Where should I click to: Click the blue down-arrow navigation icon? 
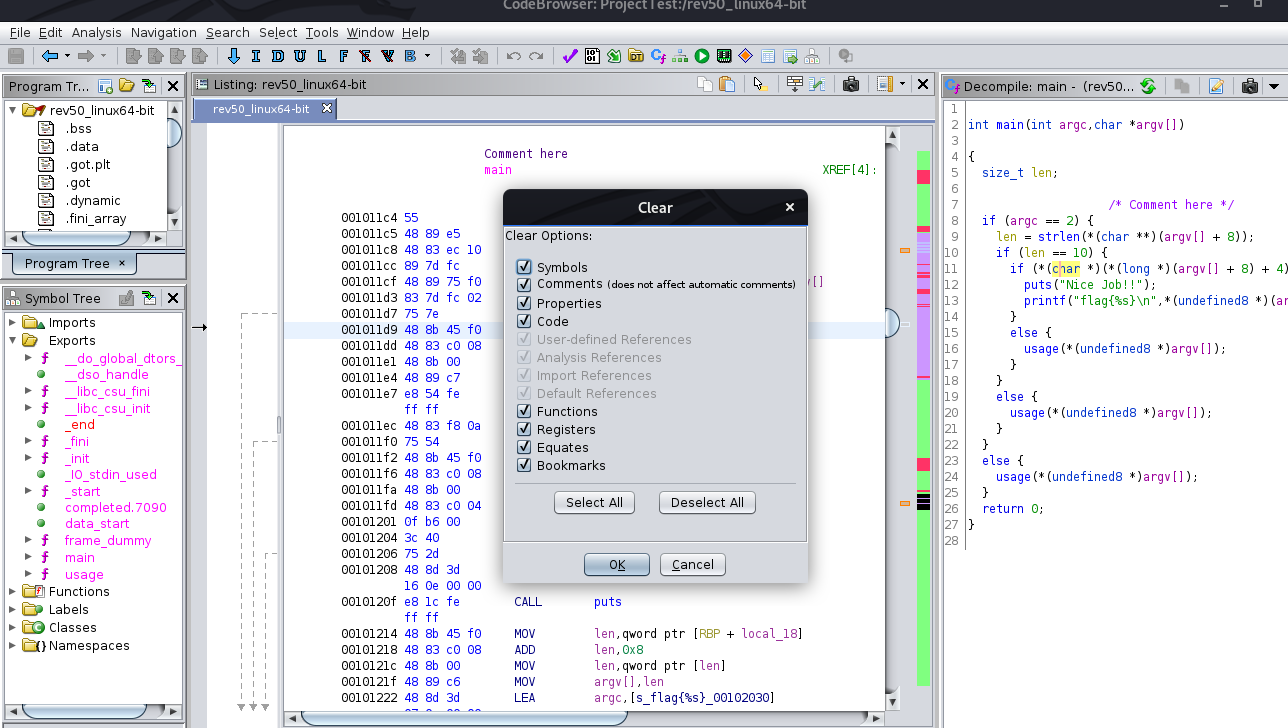pyautogui.click(x=234, y=56)
